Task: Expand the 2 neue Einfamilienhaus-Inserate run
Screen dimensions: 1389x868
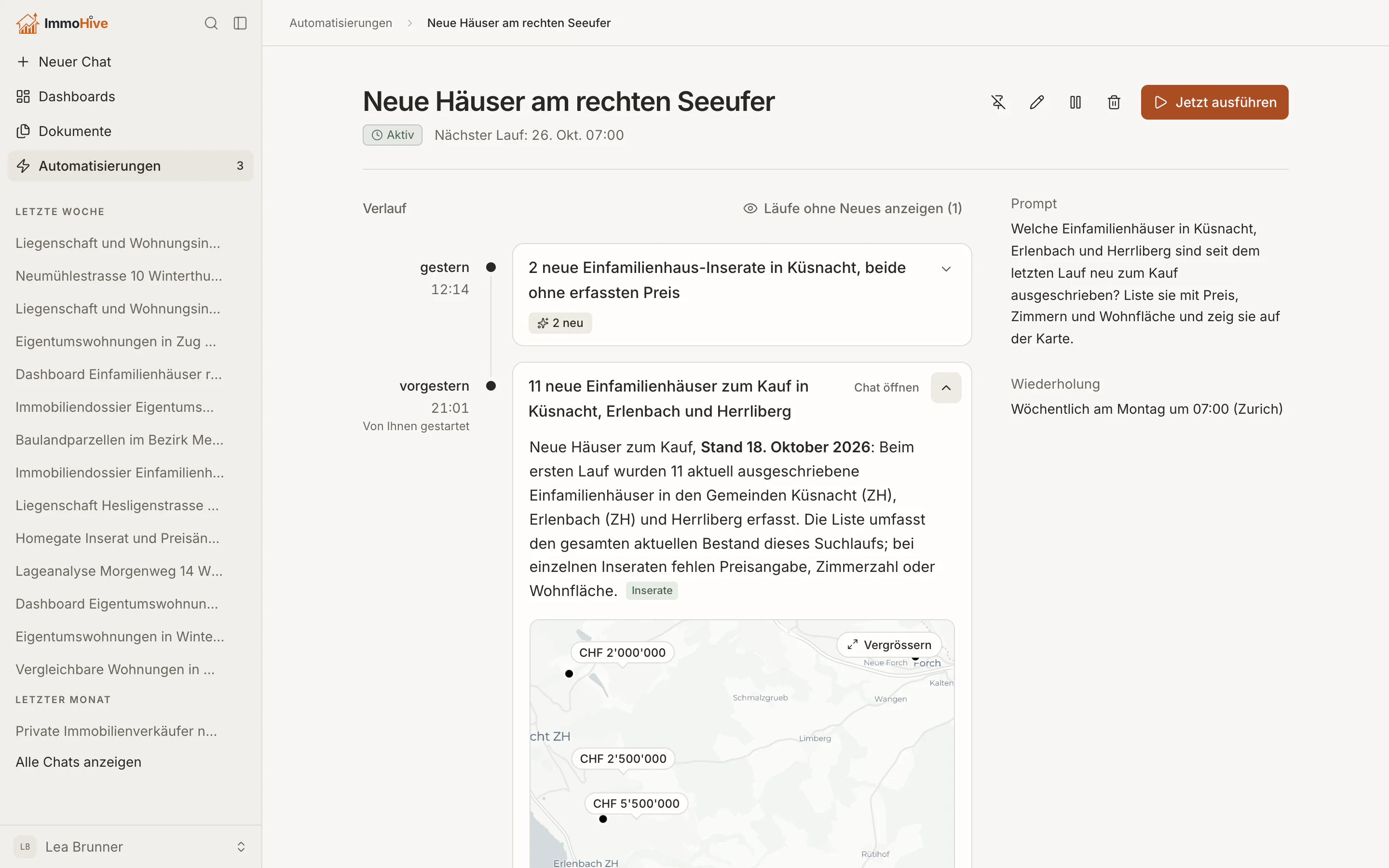Action: 946,269
